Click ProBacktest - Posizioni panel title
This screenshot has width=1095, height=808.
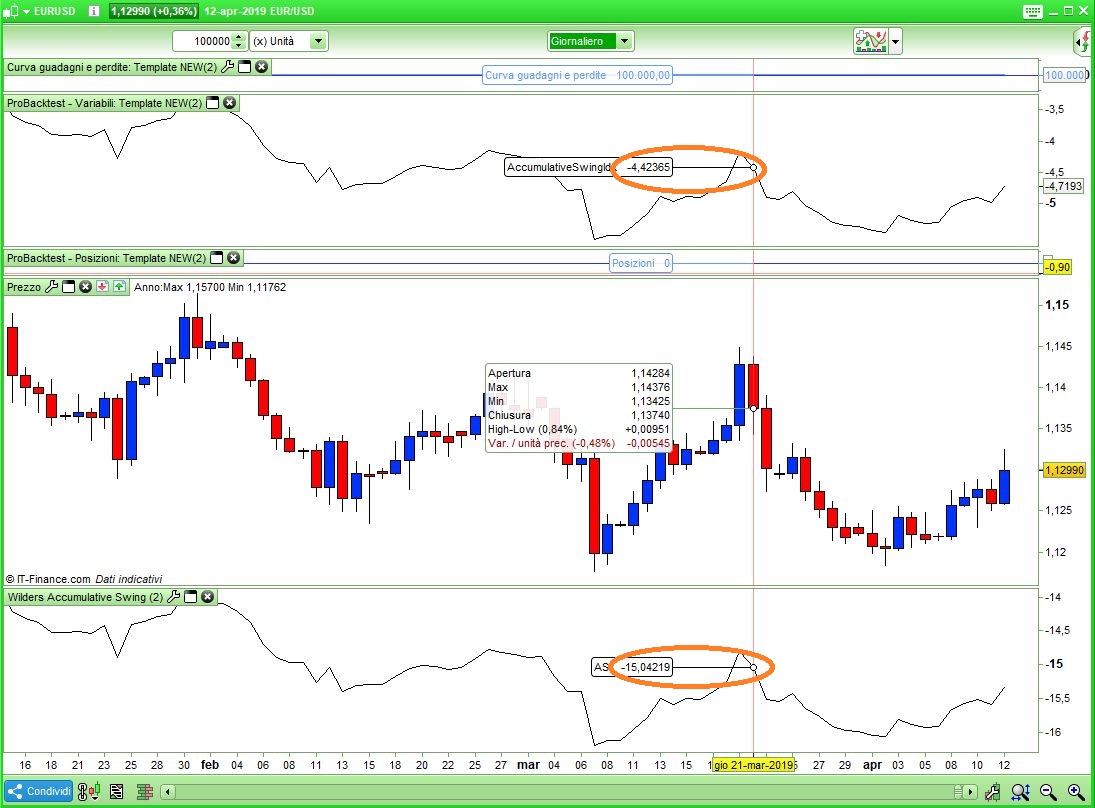106,258
